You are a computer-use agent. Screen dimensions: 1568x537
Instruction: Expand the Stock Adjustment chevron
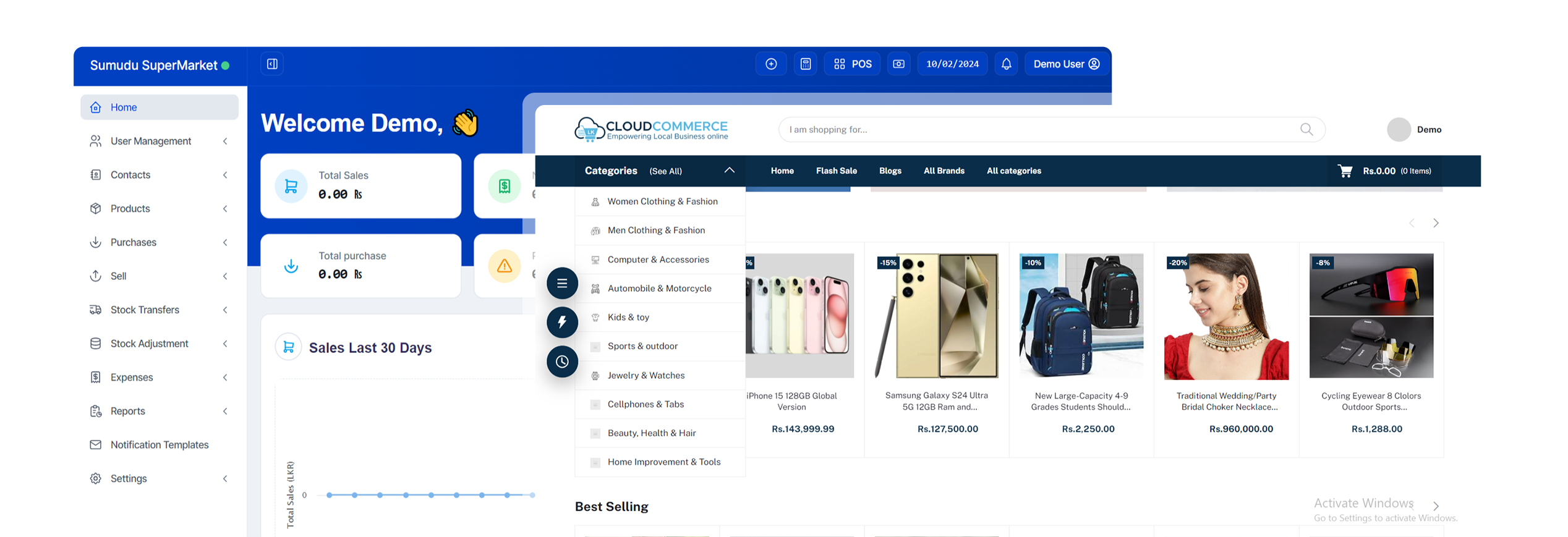point(225,344)
